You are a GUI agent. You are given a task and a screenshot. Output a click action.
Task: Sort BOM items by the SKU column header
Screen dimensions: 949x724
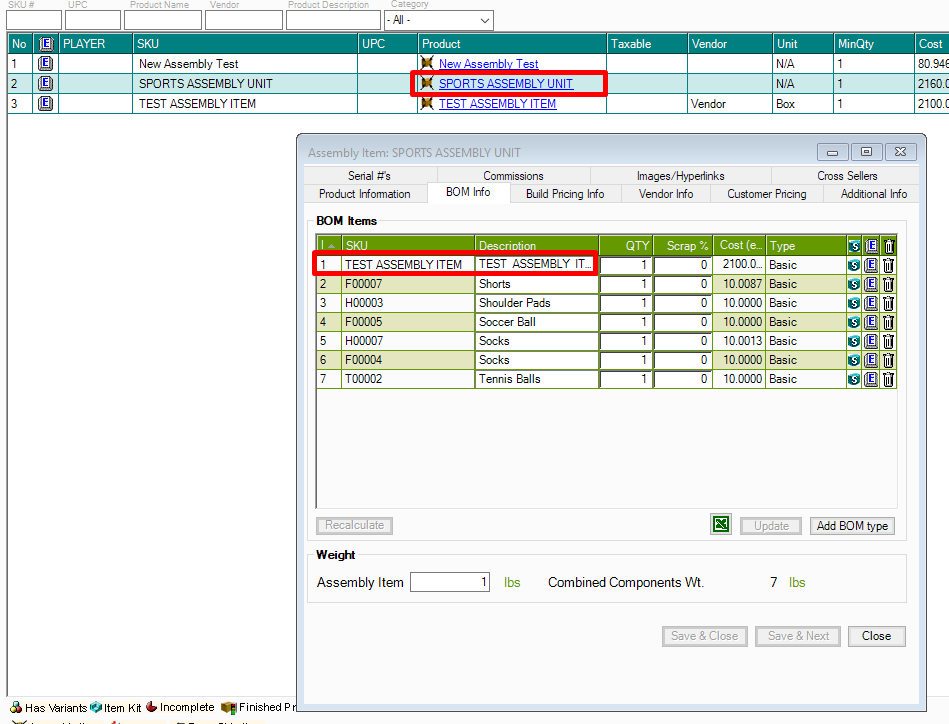408,245
